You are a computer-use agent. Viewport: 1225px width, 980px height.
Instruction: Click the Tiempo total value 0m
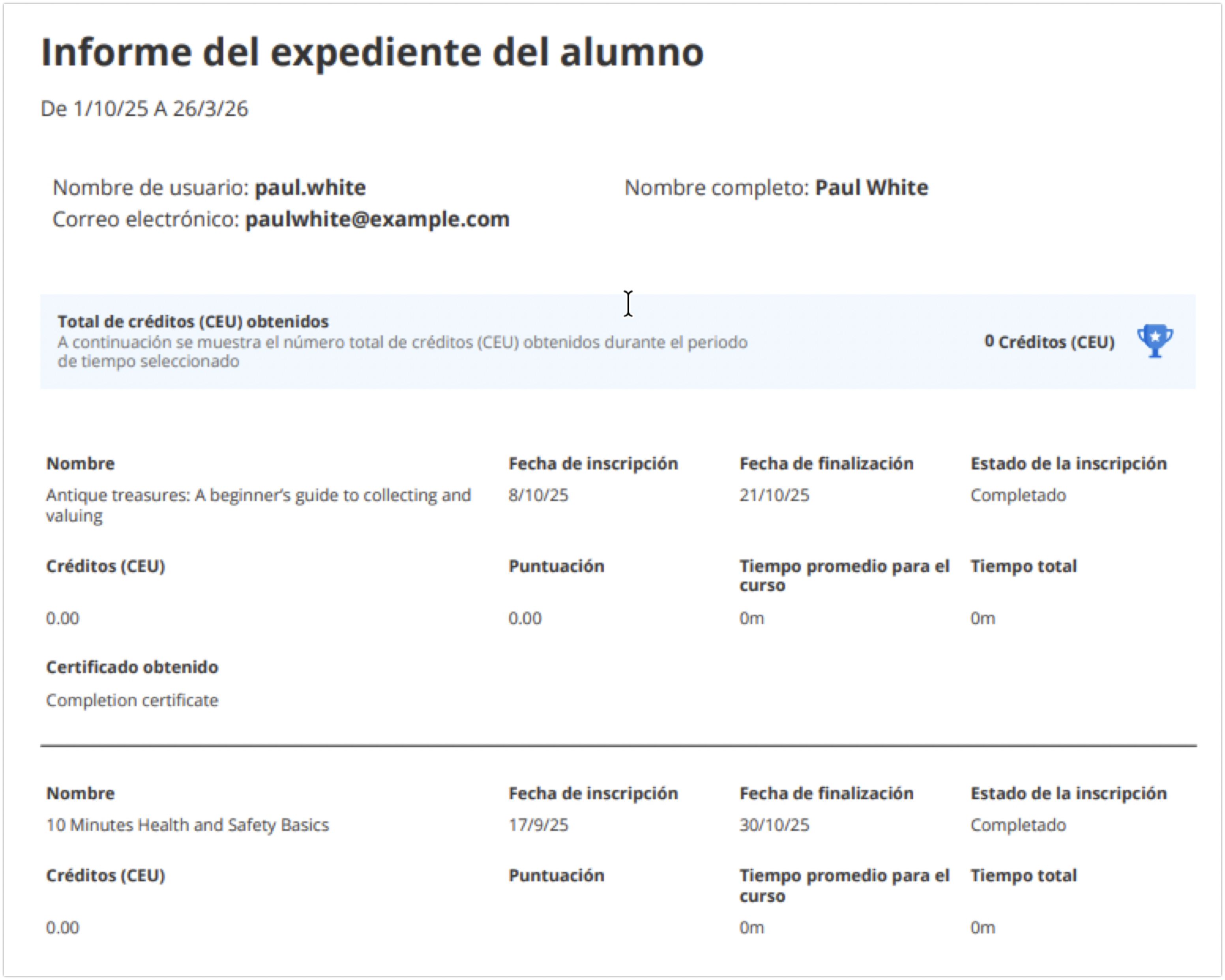coord(983,618)
